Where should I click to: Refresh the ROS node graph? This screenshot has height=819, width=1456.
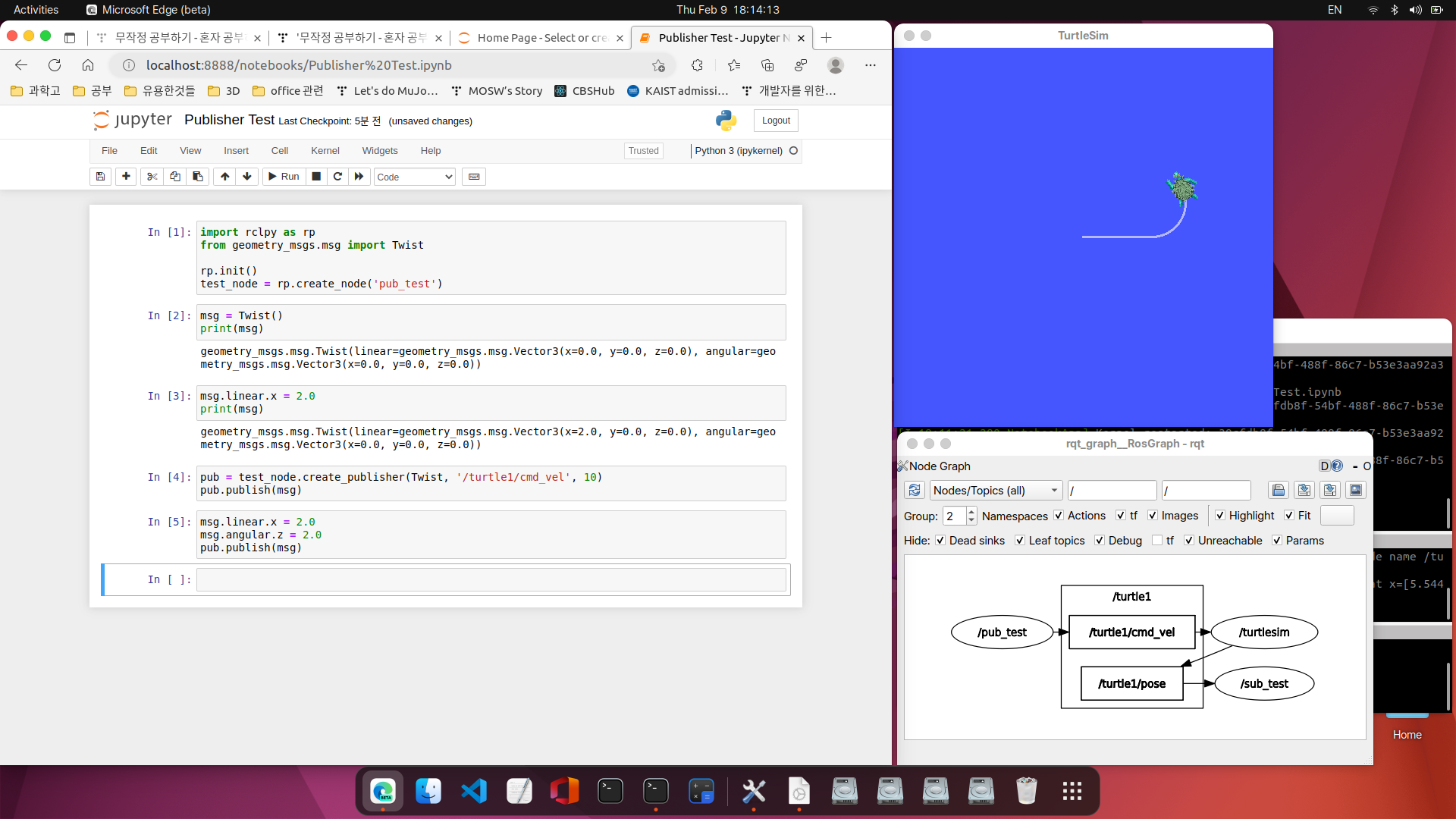[915, 491]
